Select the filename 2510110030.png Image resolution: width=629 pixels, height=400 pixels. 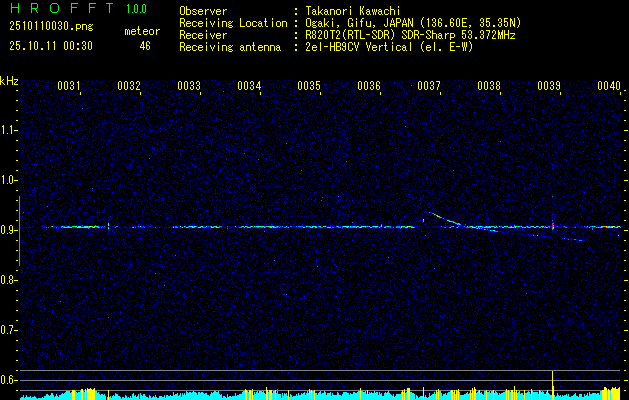coord(51,26)
